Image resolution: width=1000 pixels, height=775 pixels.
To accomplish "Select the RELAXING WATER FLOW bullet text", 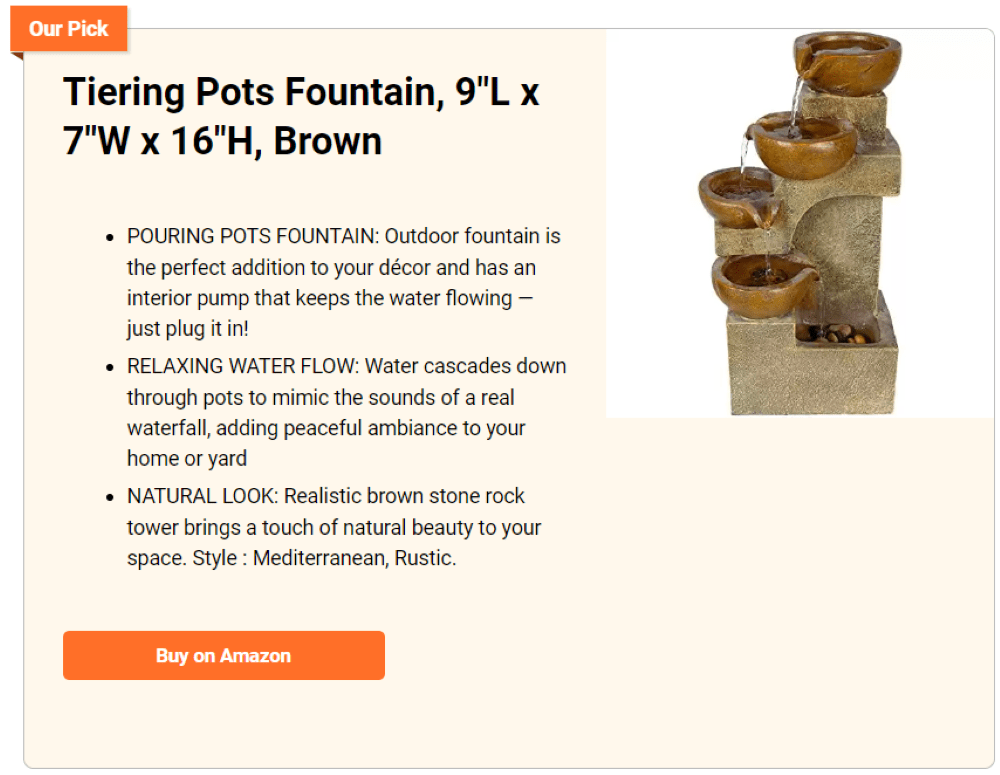I will [346, 412].
